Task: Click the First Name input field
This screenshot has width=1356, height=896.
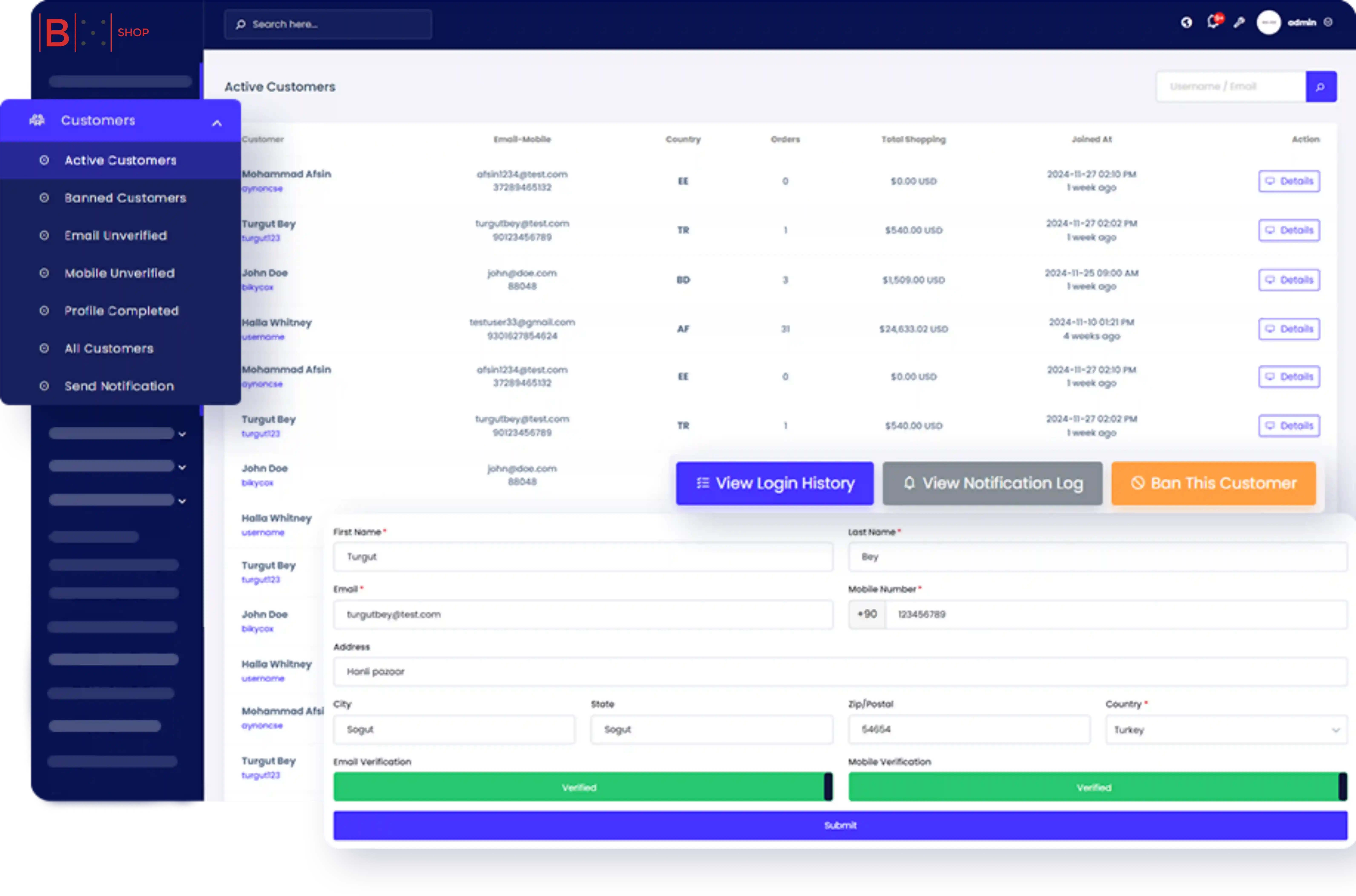Action: click(582, 557)
